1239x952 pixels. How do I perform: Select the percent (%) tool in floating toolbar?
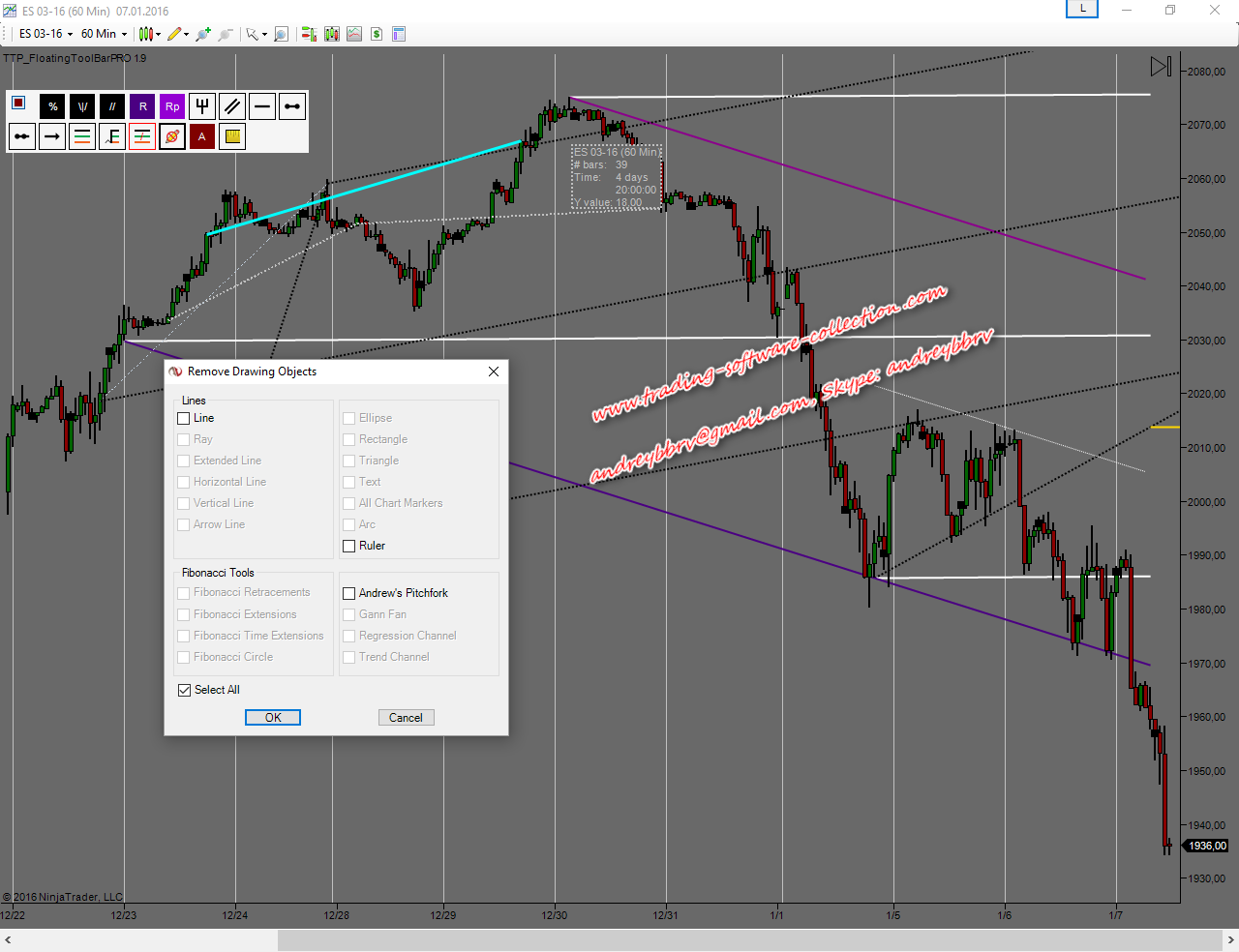[x=52, y=106]
